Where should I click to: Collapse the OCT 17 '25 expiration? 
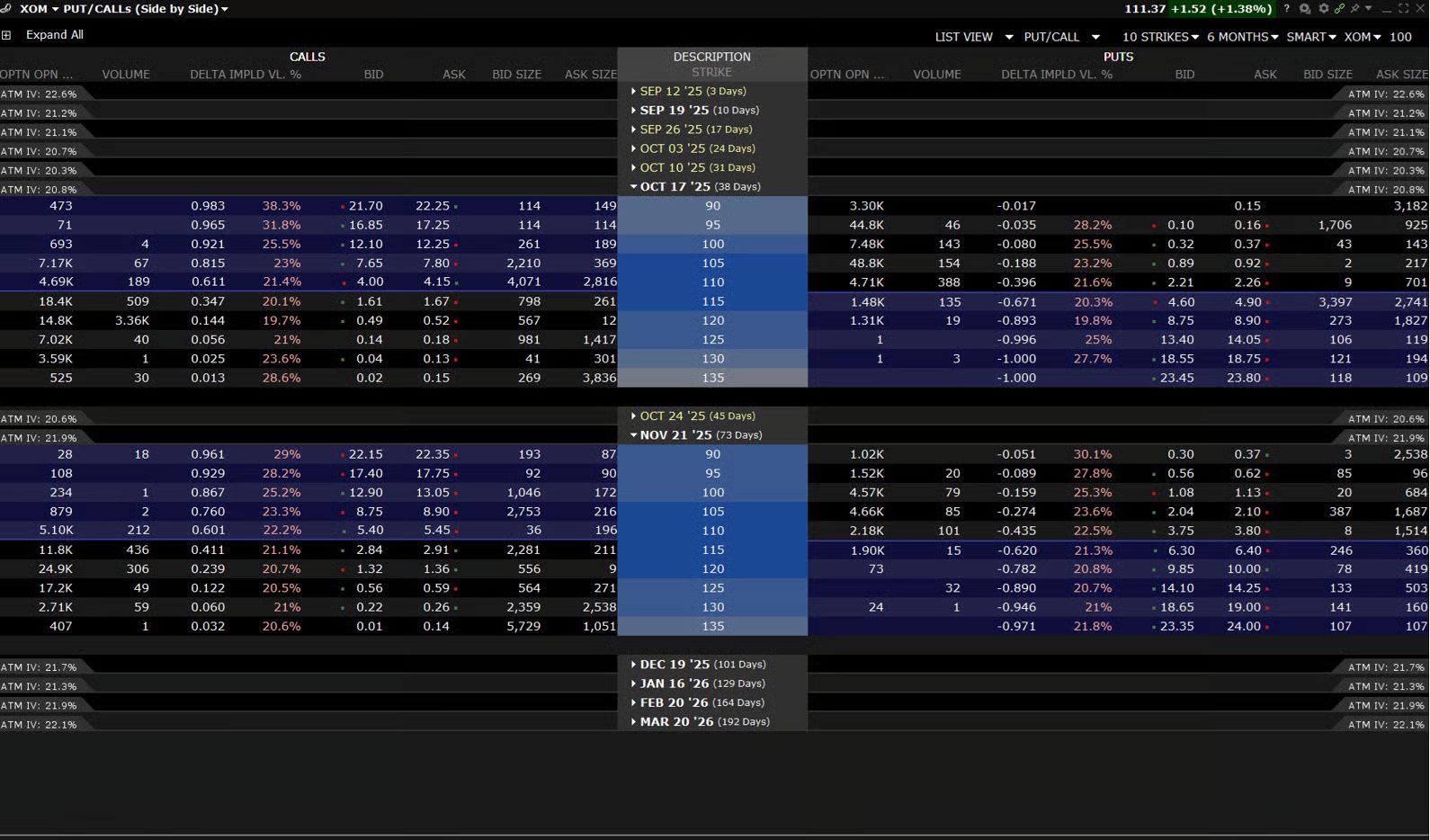coord(634,187)
